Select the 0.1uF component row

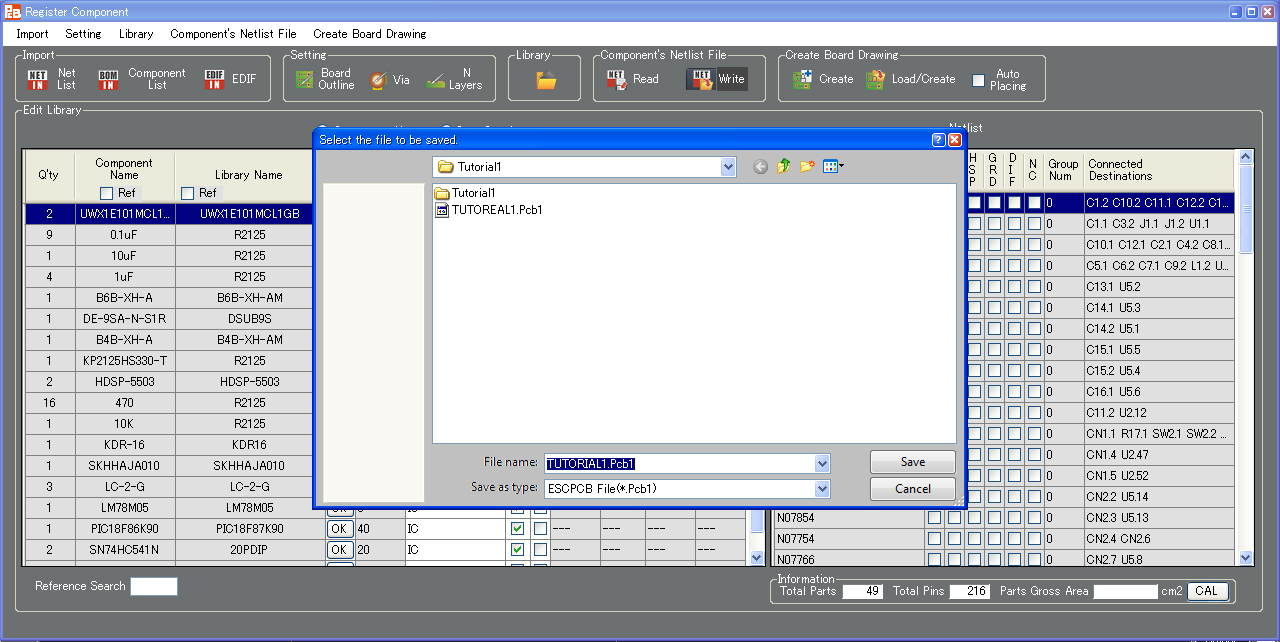coord(124,235)
